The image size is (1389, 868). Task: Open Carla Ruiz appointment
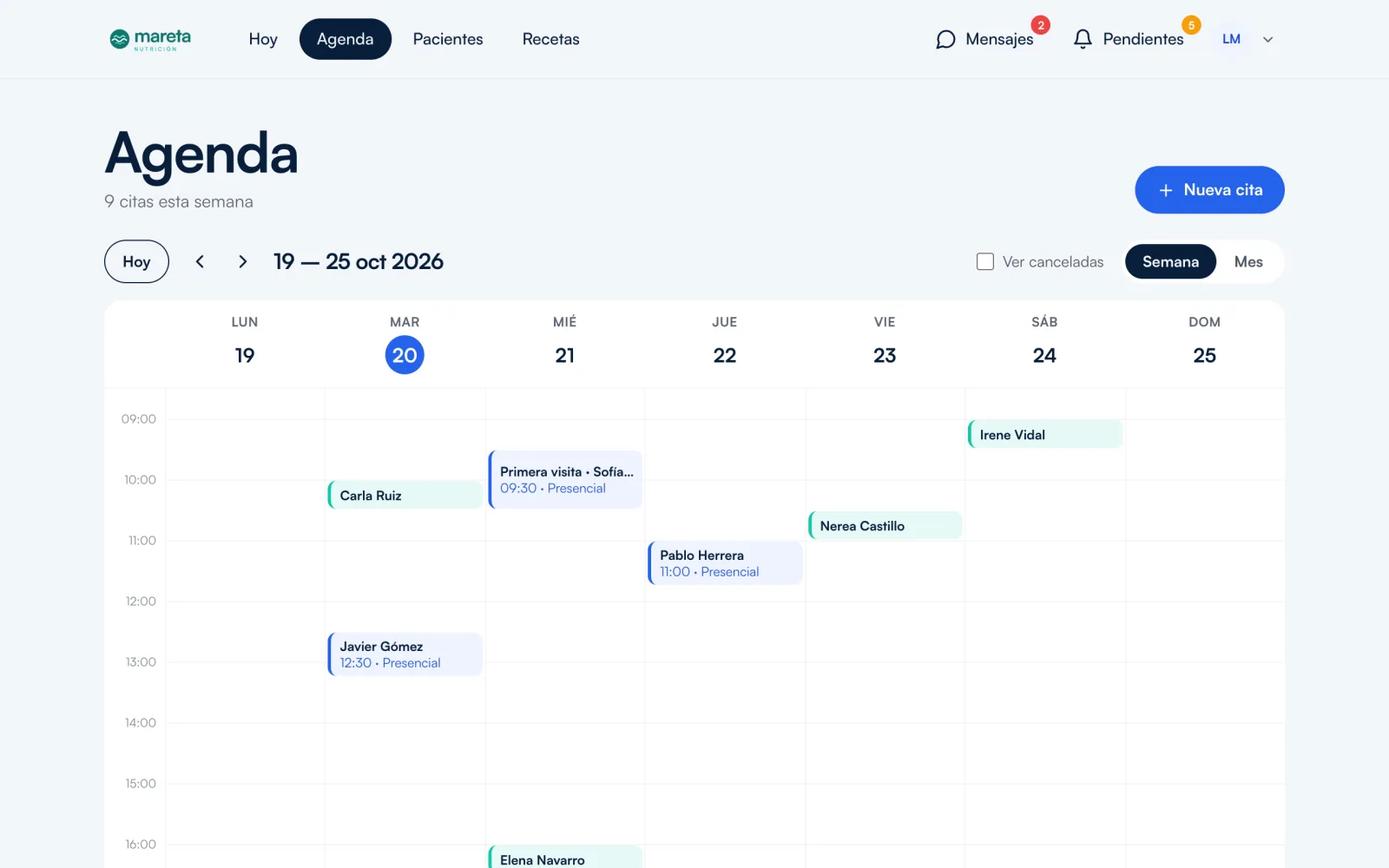[x=405, y=495]
